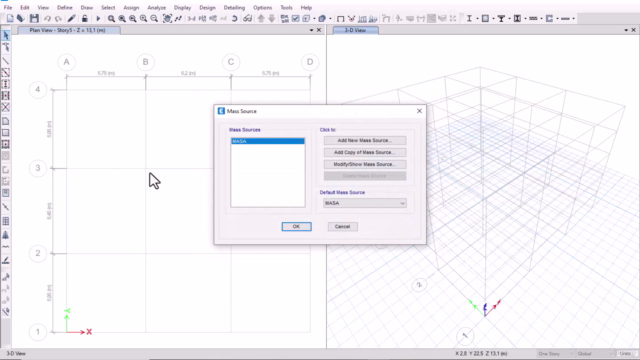640x360 pixels.
Task: Click the Set Display Options checkmark icon
Action: coord(296,18)
